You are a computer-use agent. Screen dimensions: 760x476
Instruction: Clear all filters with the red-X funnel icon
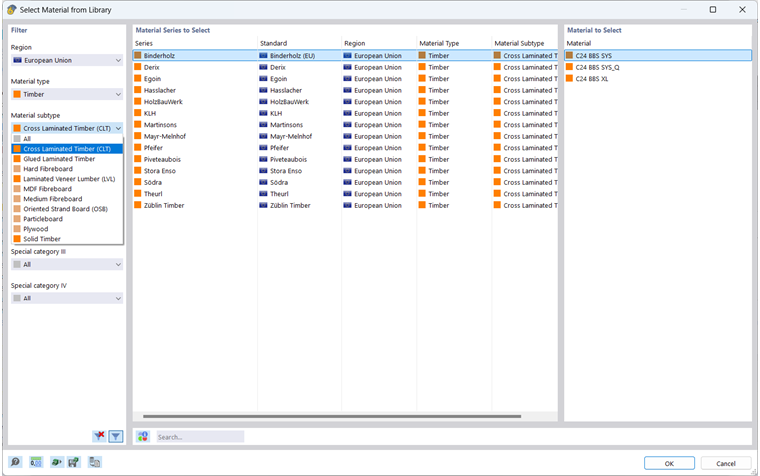(x=99, y=436)
